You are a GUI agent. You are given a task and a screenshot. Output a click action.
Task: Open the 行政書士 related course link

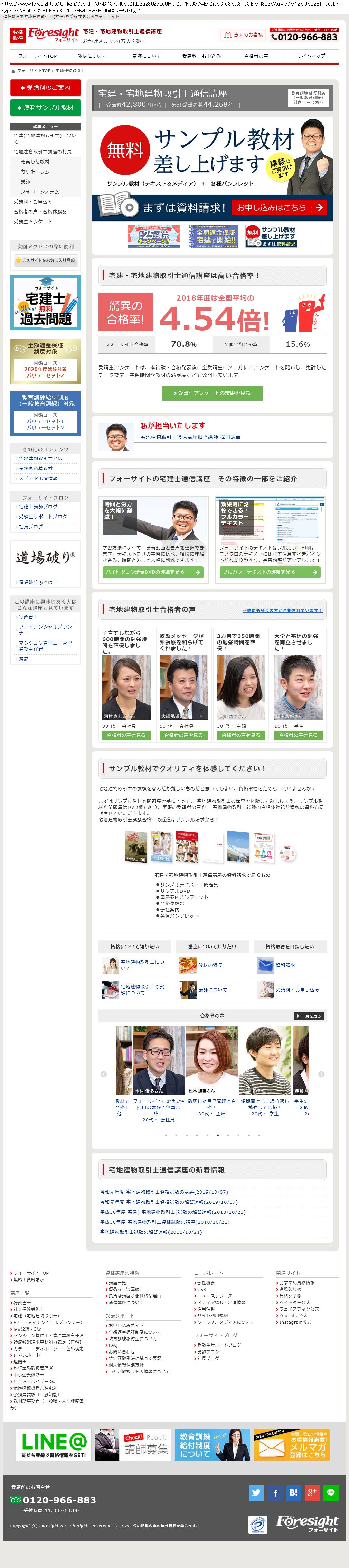[x=28, y=617]
